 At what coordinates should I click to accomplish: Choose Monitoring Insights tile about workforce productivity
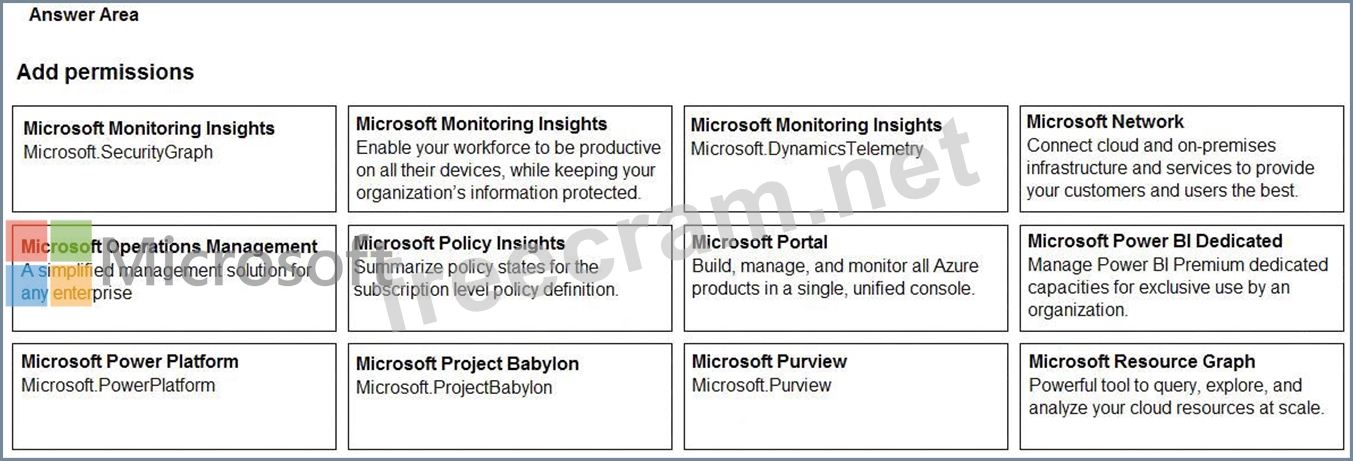click(x=510, y=158)
